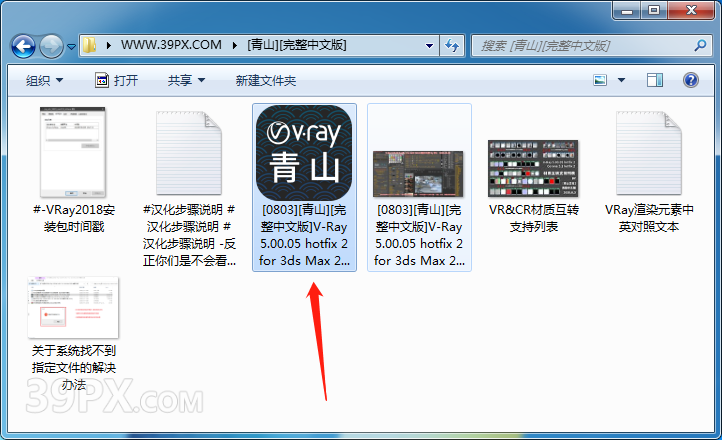This screenshot has height=440, width=722.
Task: Select the V-Ray 青山 installer icon
Action: coord(304,153)
